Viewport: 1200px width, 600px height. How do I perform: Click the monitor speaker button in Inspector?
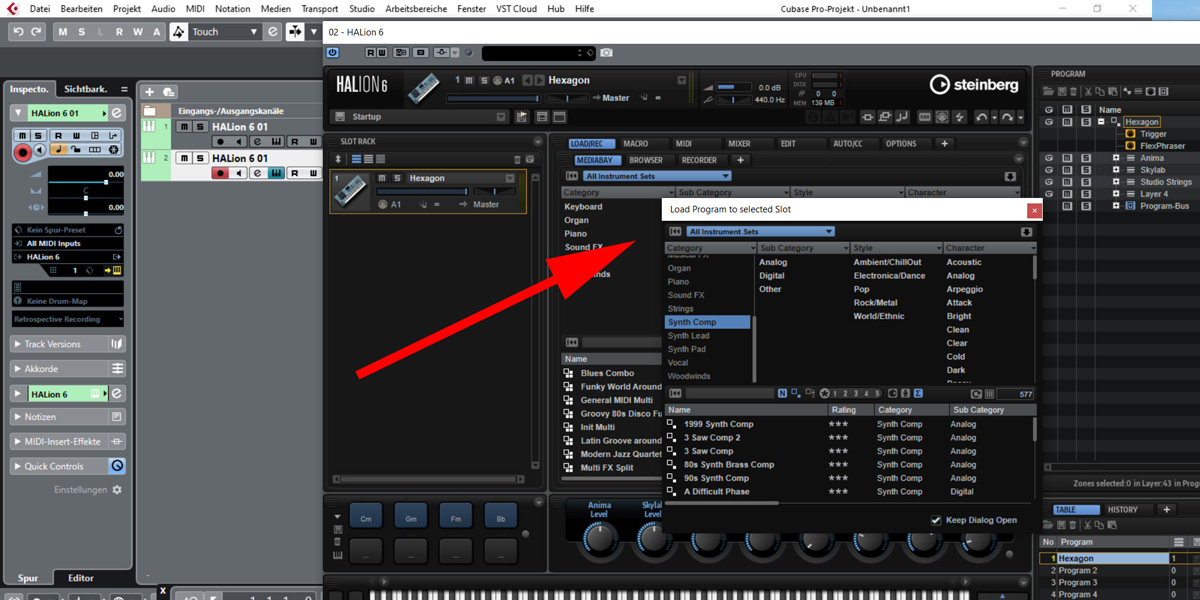point(40,151)
